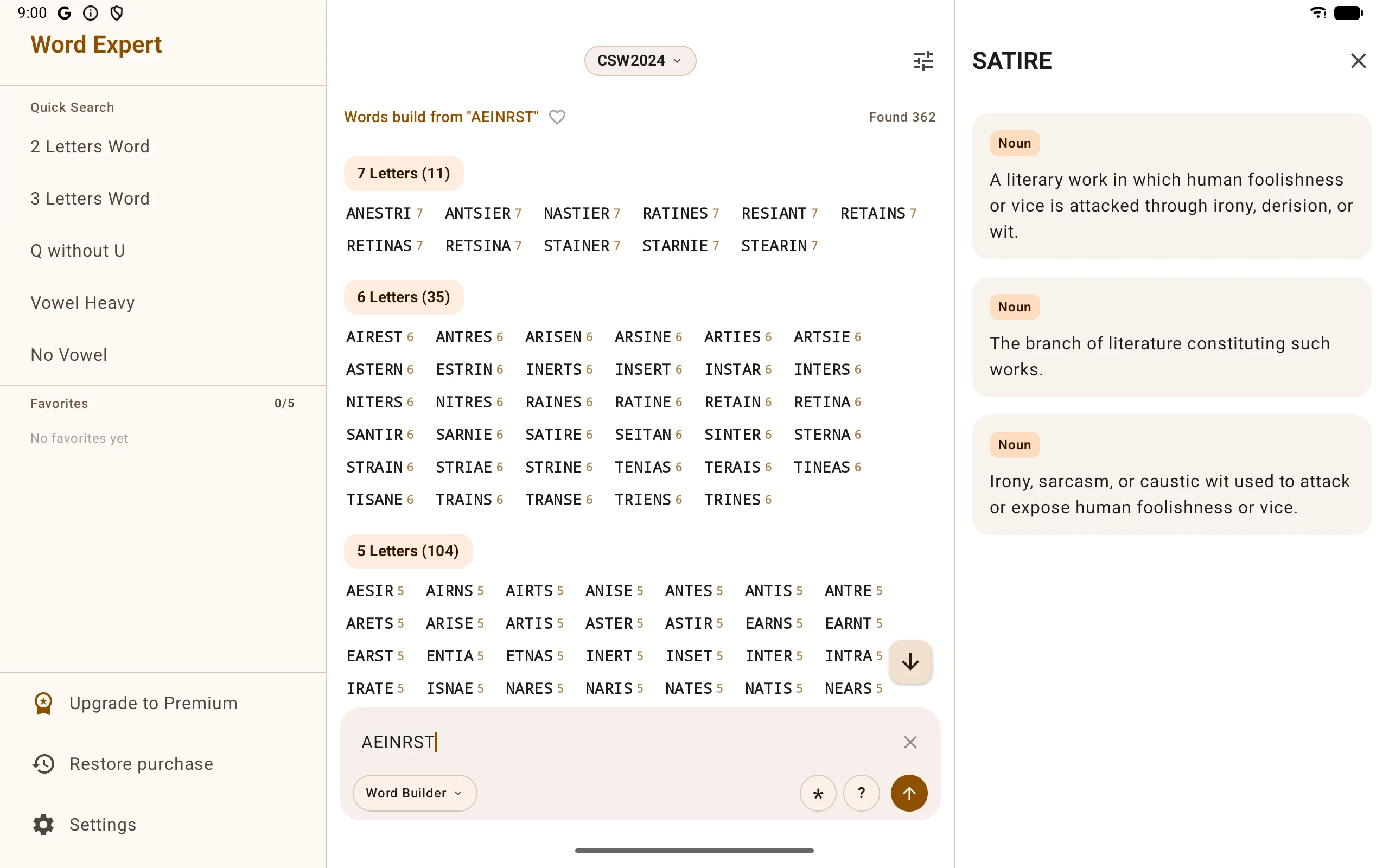Insert question mark wildcard into search
Screen dimensions: 1389x868
(x=861, y=793)
